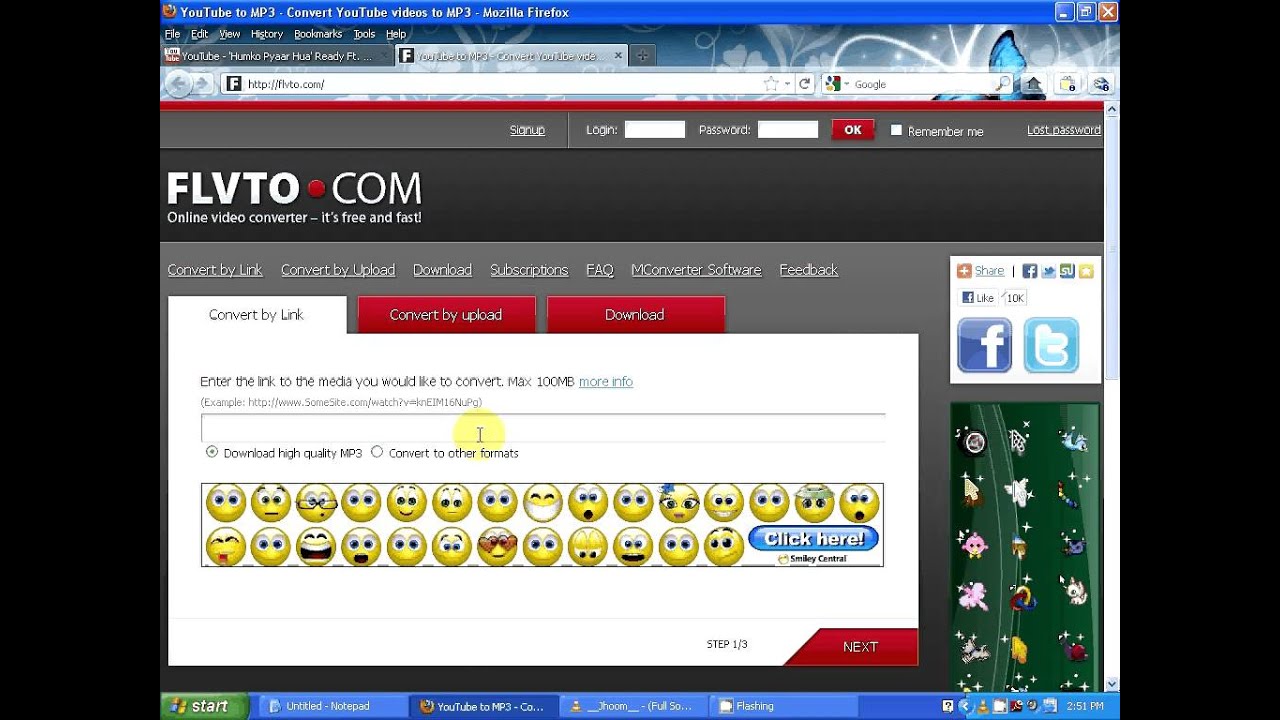Open the Bookmarks menu
This screenshot has width=1280, height=720.
(x=317, y=34)
